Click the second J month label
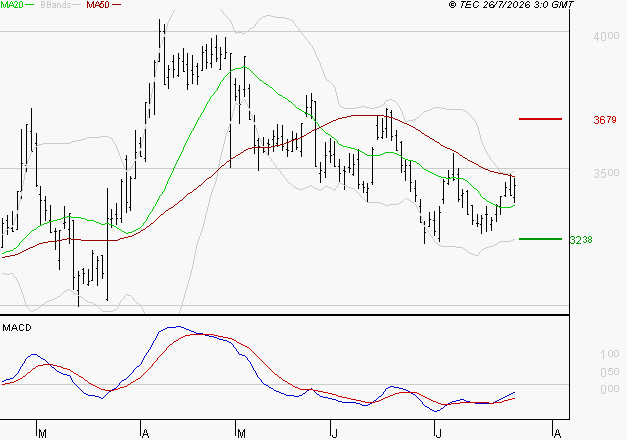The height and width of the screenshot is (440, 627). click(x=438, y=434)
